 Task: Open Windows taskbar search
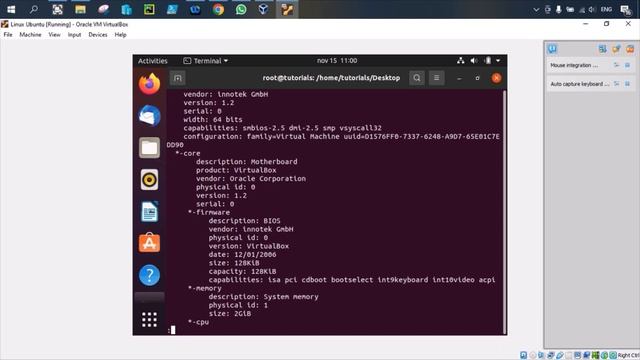tap(34, 9)
